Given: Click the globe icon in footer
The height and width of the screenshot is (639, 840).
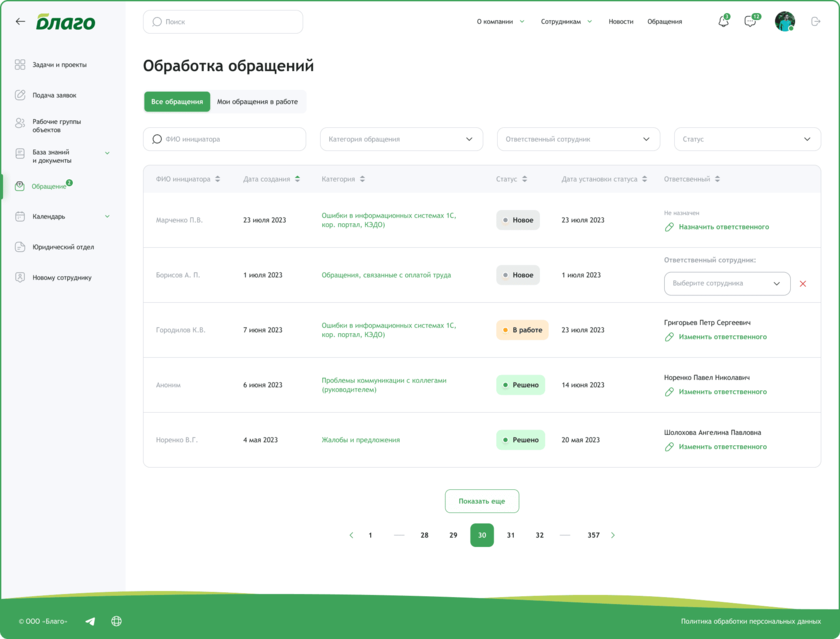Looking at the screenshot, I should 116,621.
